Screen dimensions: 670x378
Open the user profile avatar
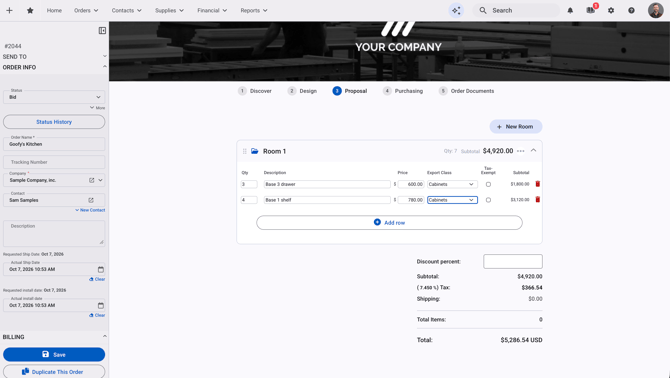[x=655, y=10]
